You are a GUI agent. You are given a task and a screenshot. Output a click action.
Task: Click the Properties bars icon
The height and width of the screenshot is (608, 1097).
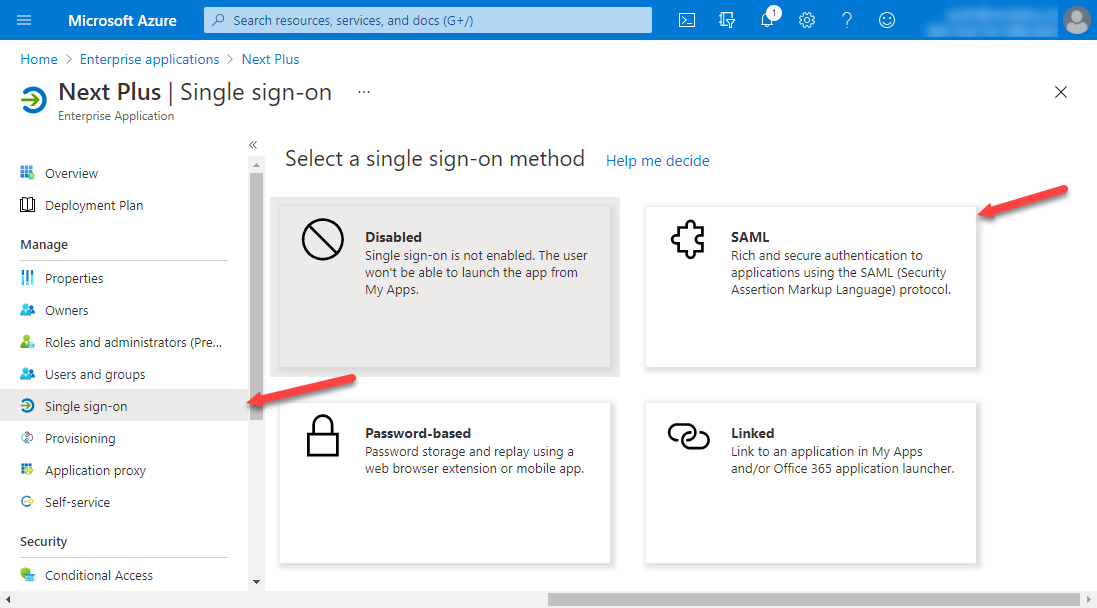[27, 278]
